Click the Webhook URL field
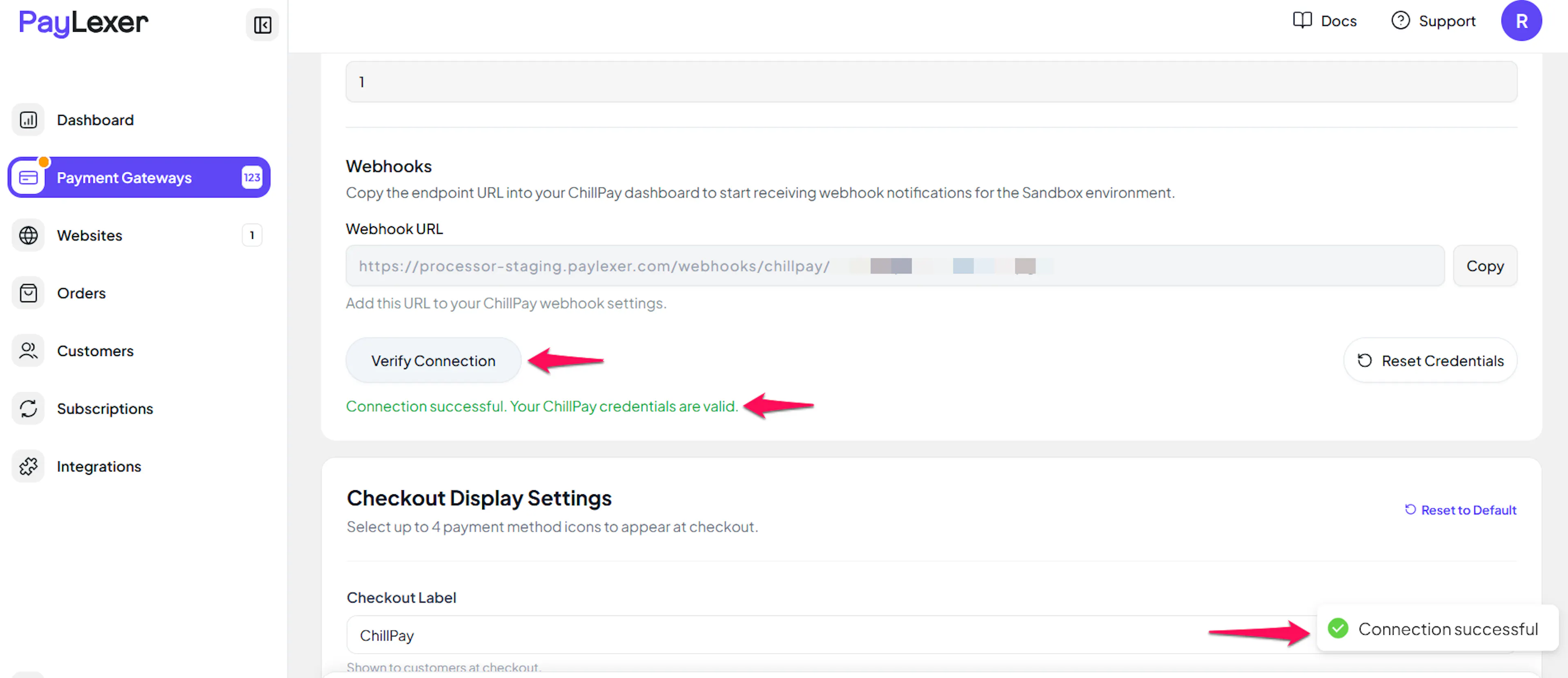Viewport: 1568px width, 678px height. (x=895, y=266)
